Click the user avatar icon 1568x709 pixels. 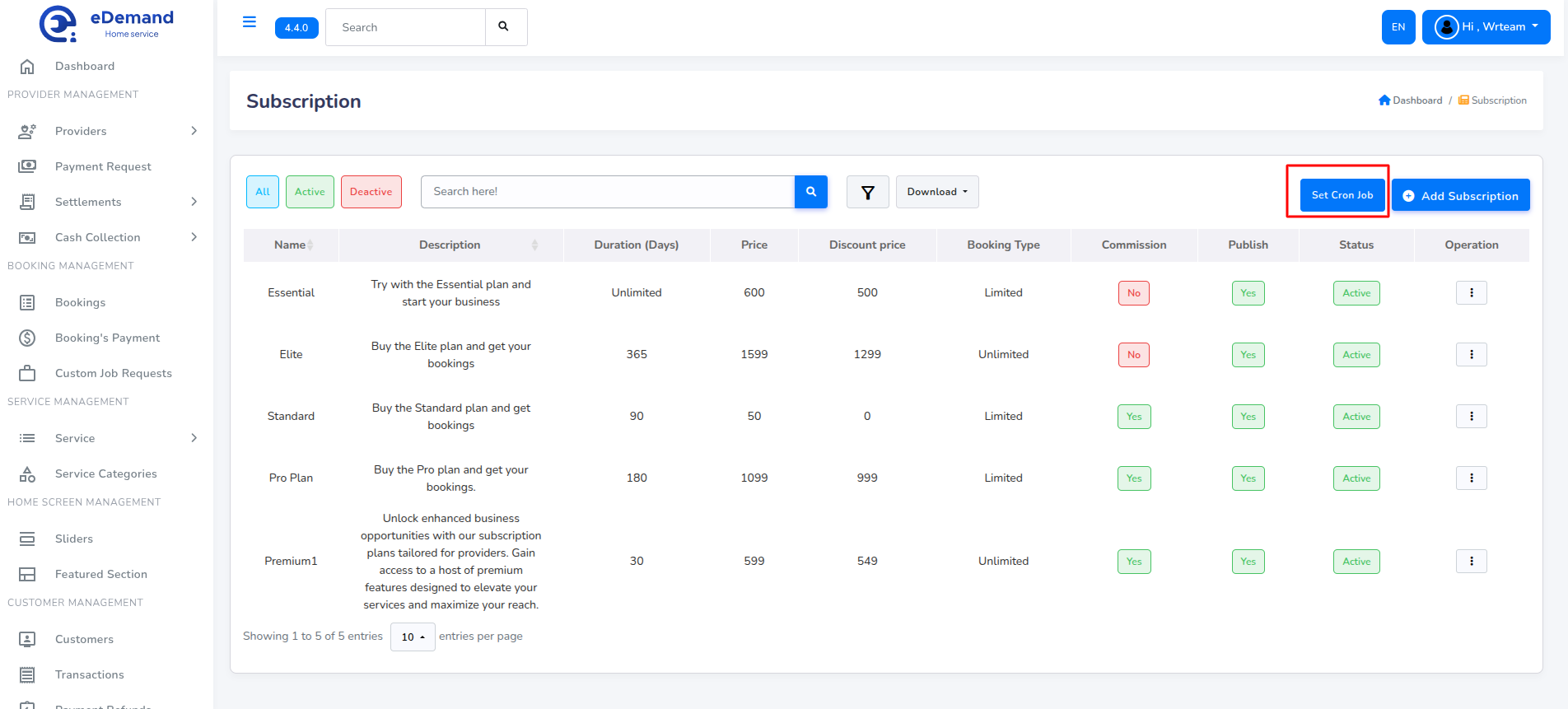[x=1446, y=27]
